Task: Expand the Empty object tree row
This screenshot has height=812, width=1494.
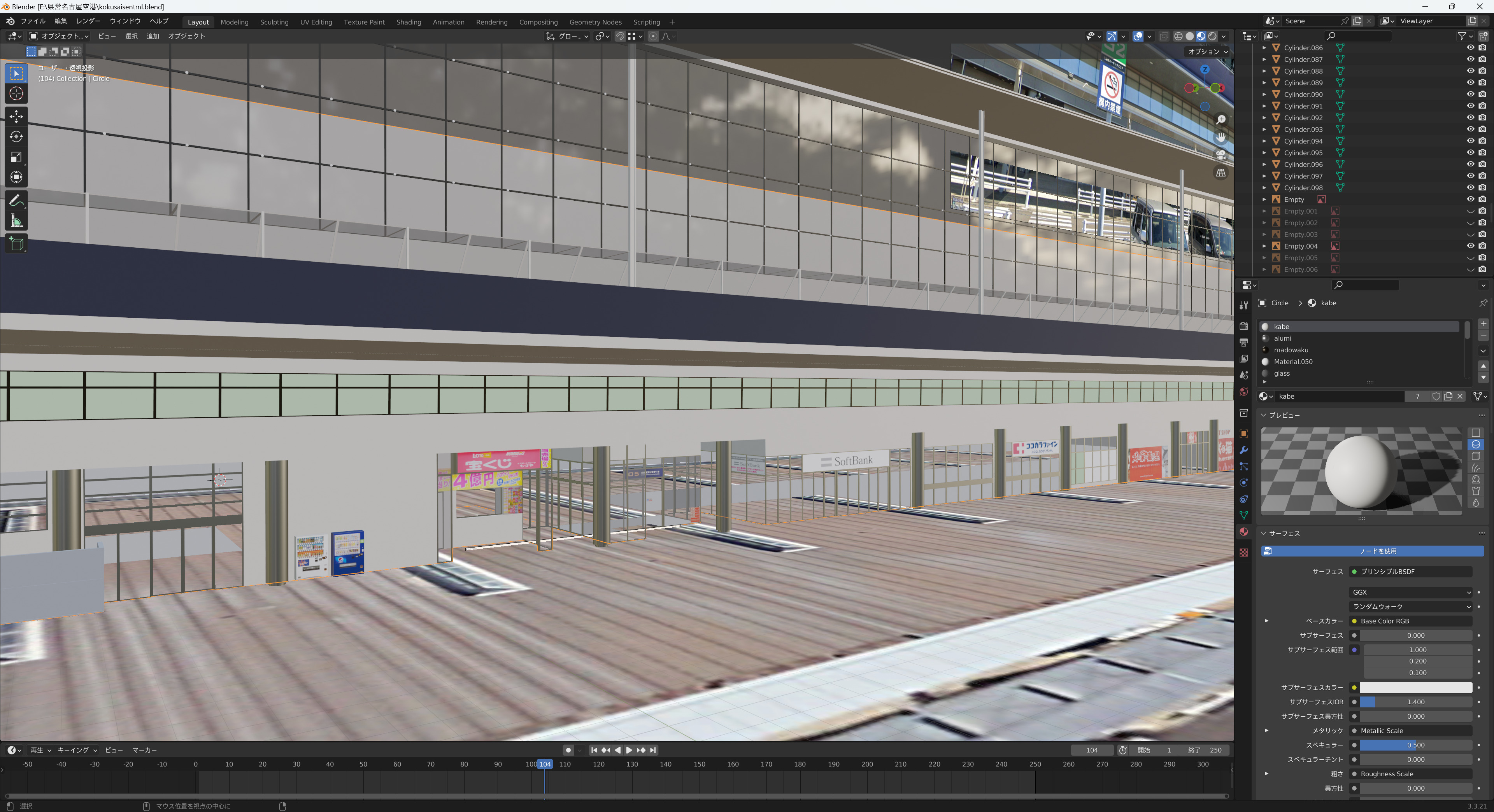Action: point(1264,199)
